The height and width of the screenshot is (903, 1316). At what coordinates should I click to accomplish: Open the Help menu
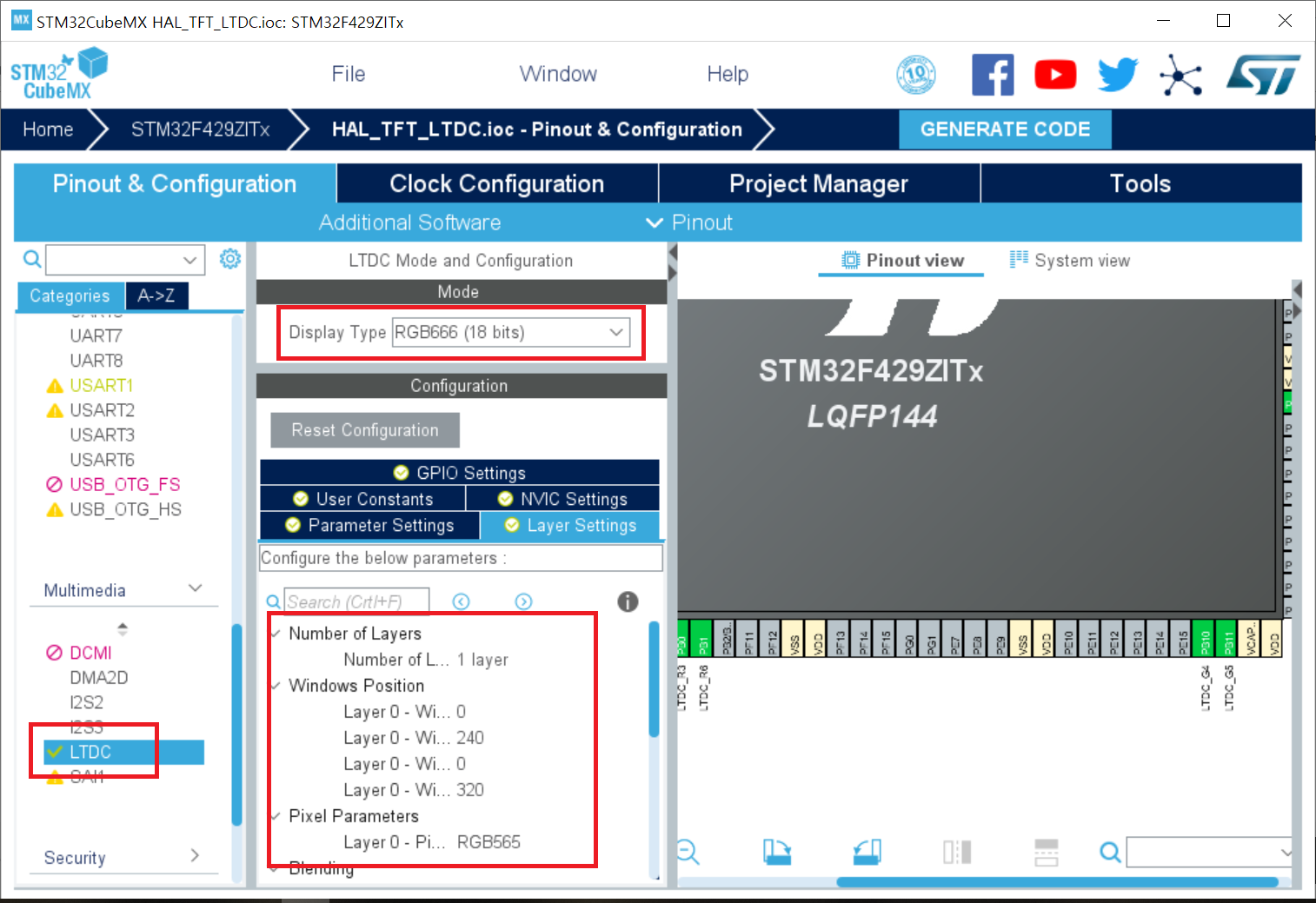point(728,74)
